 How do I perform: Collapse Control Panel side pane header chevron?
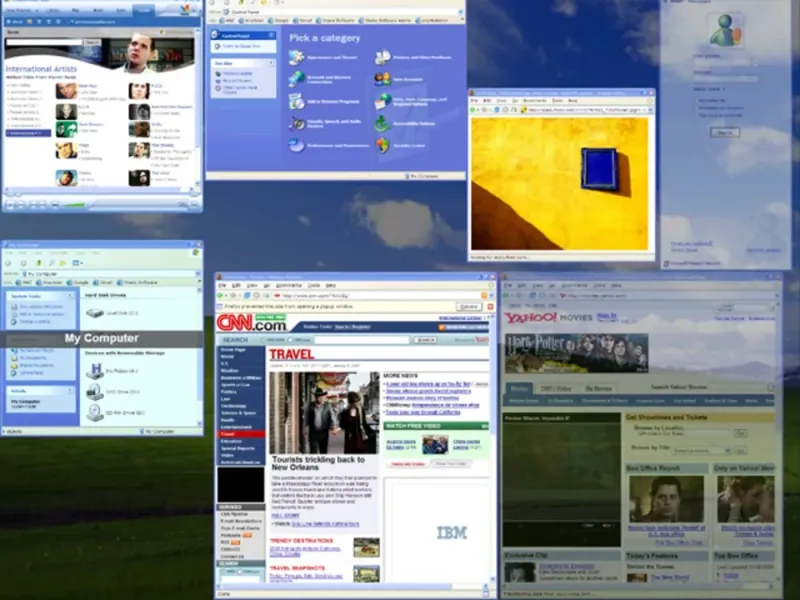click(x=271, y=35)
